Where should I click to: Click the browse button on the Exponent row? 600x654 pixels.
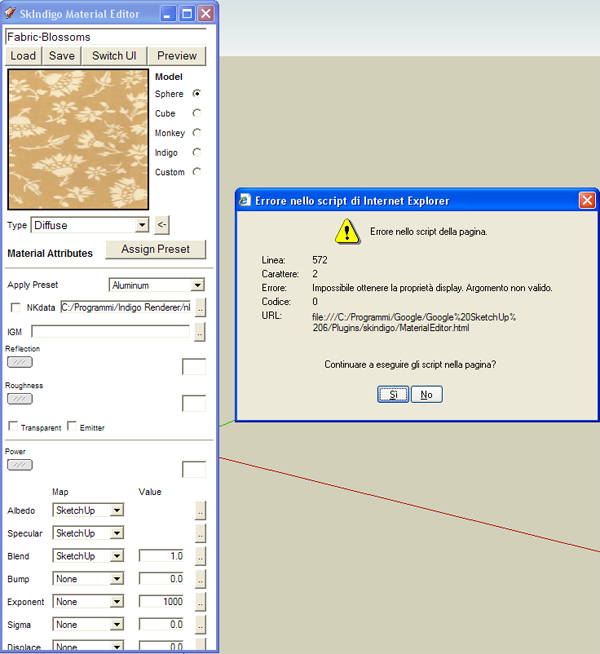[200, 603]
